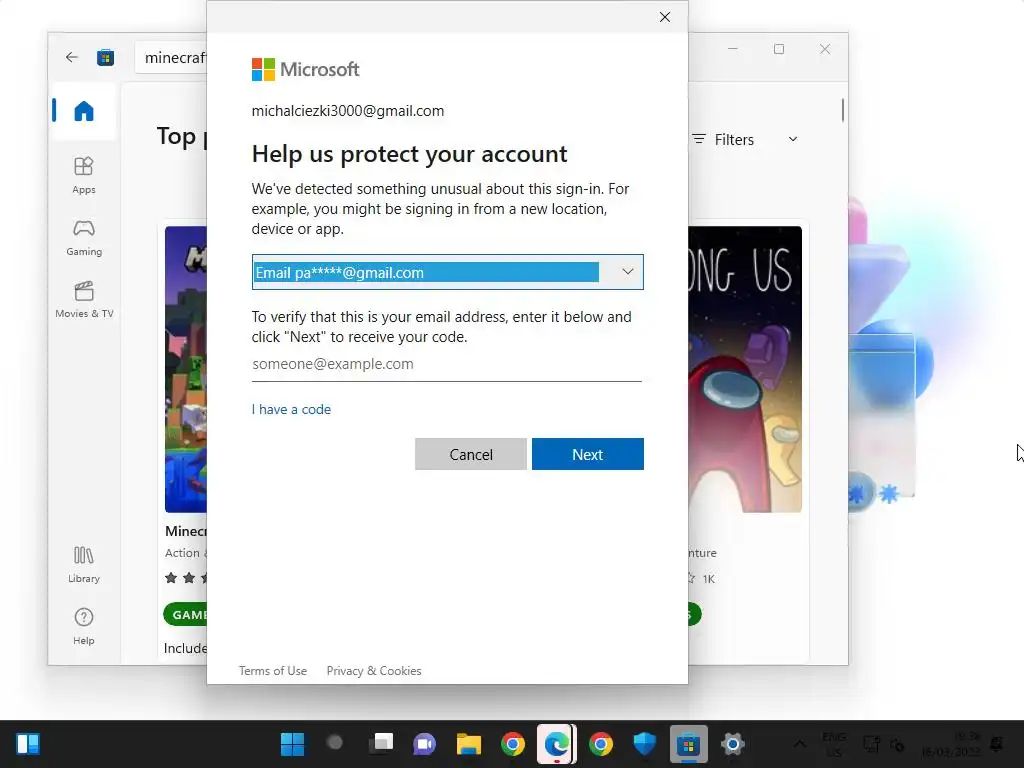Open the Minecraft game thumbnail
1024x768 pixels.
186,369
